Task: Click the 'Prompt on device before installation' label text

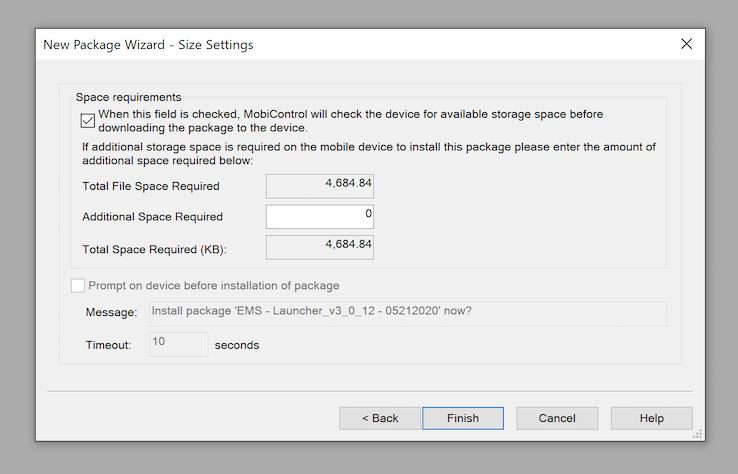Action: [x=214, y=286]
